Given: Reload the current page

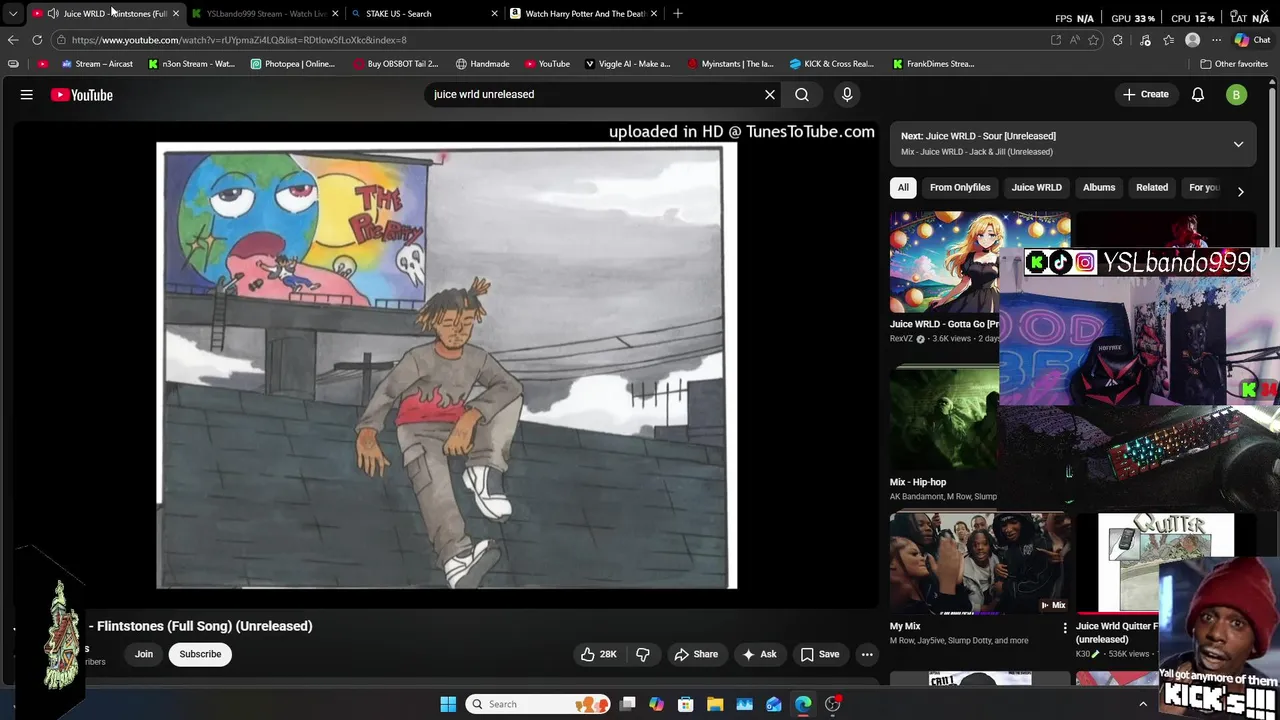Looking at the screenshot, I should 37,40.
